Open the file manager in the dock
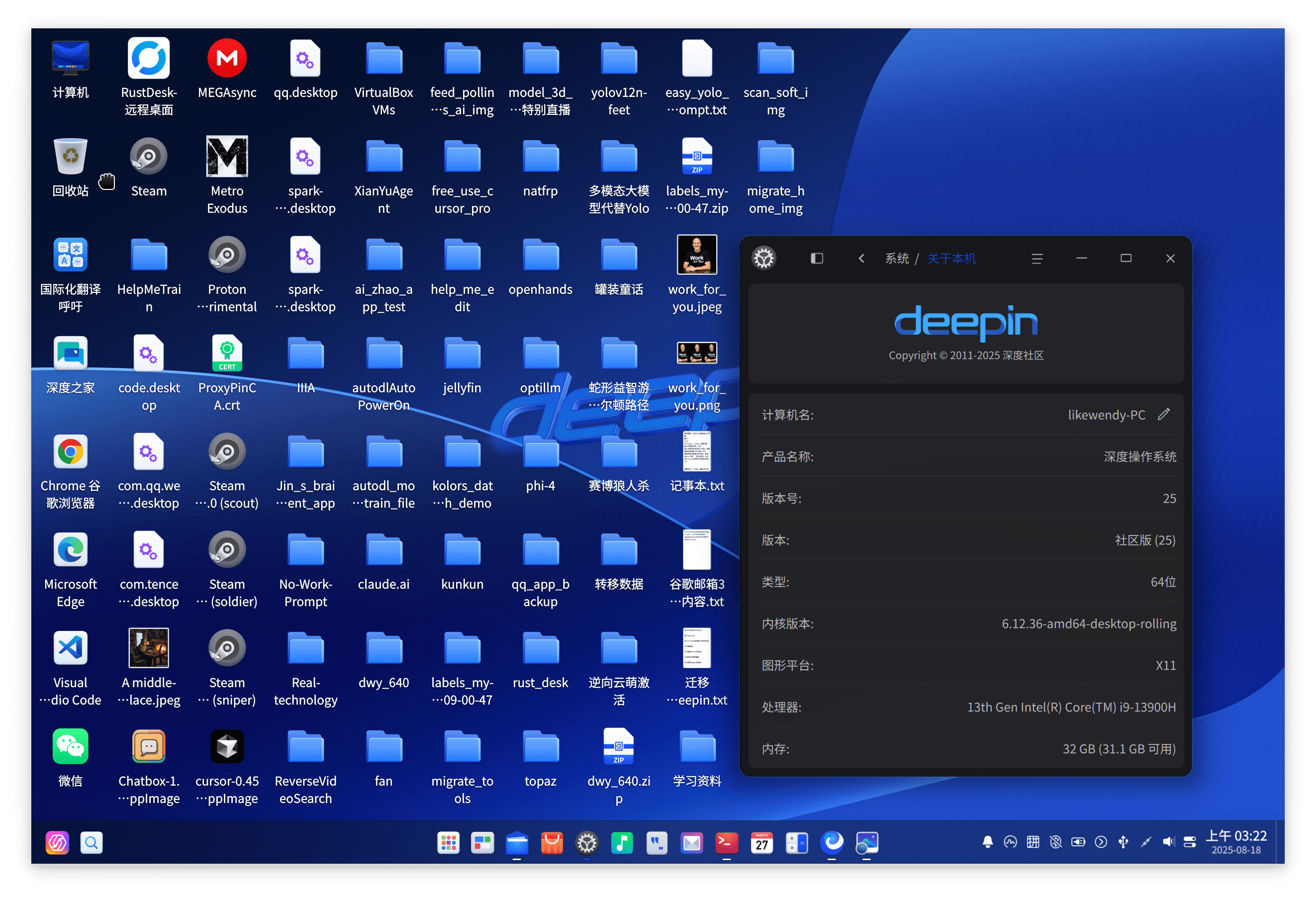 click(x=517, y=842)
